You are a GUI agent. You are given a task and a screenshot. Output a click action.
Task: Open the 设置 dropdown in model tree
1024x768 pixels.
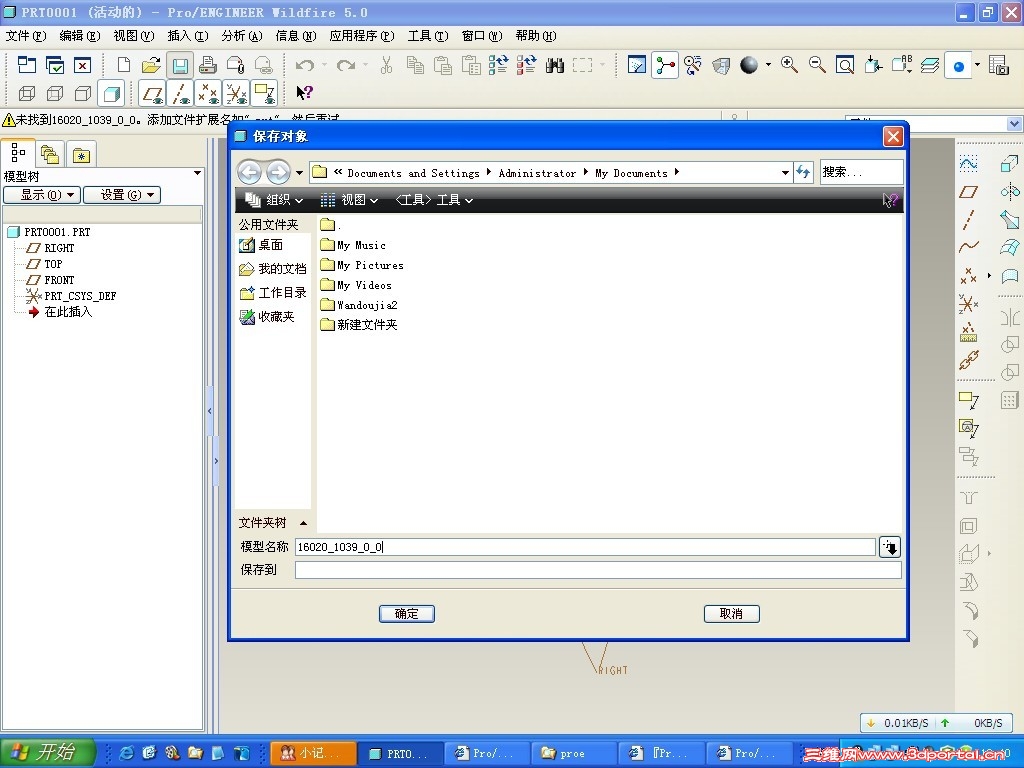(121, 195)
